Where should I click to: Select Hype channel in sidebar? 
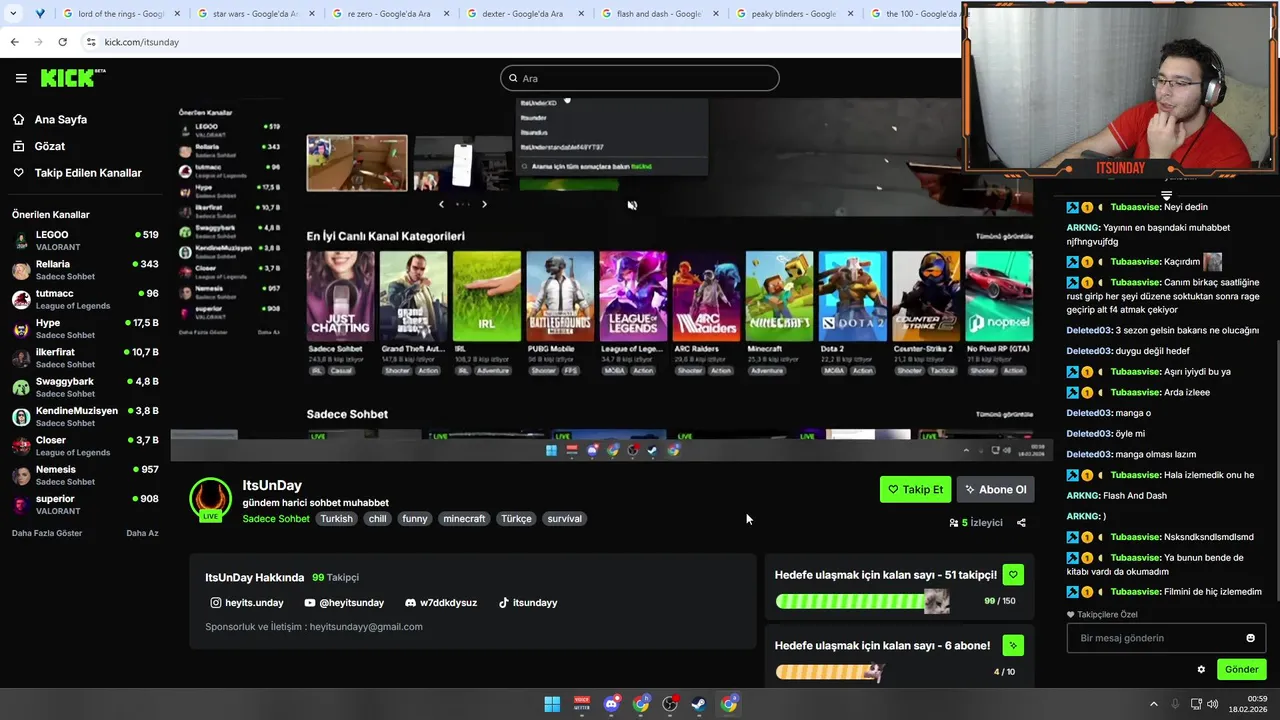85,328
